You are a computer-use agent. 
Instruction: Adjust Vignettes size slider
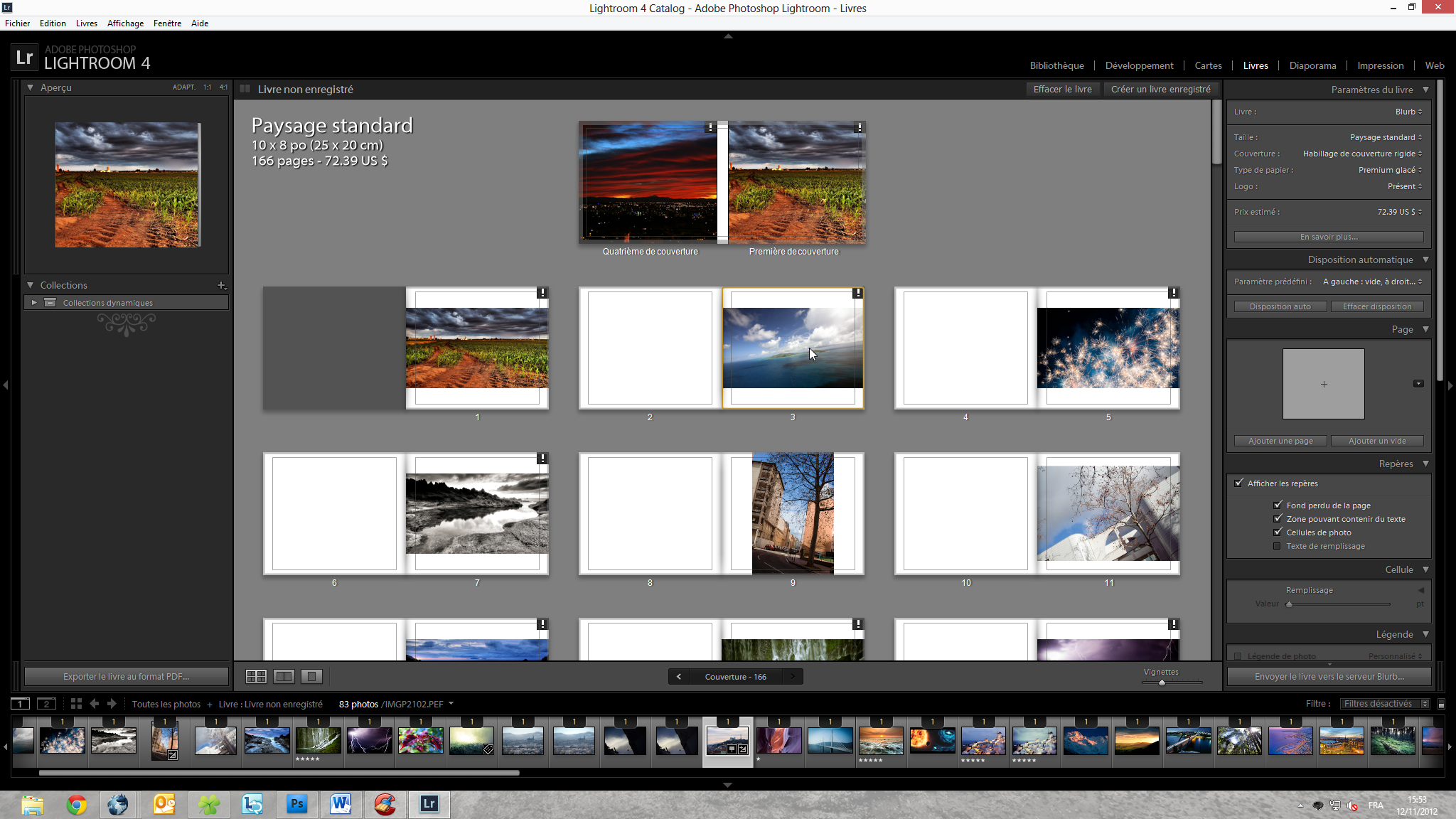[1162, 682]
